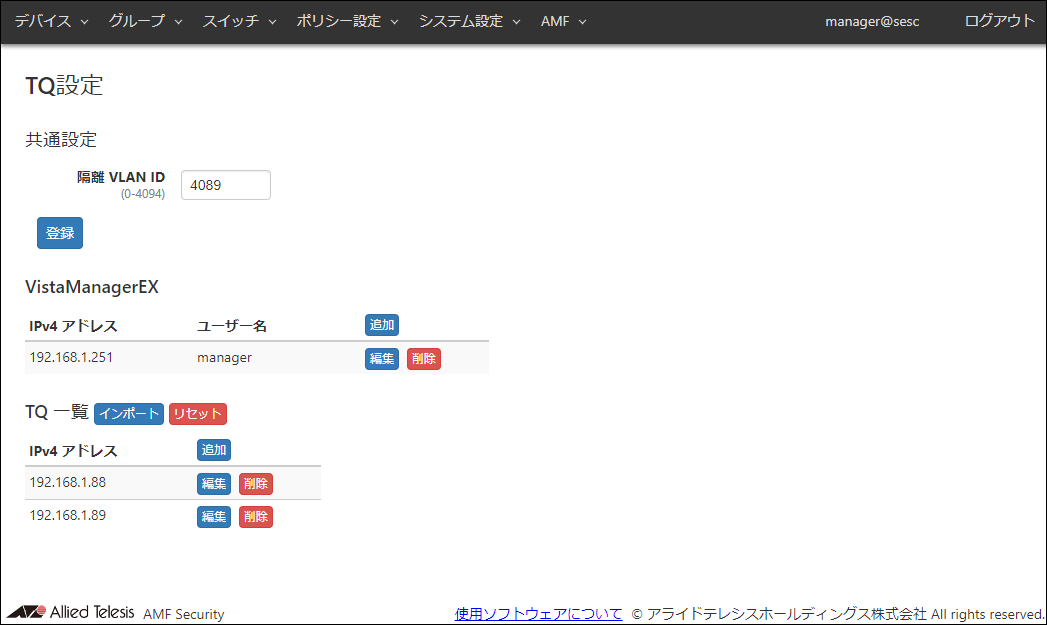Expand the グループ menu

tap(145, 21)
